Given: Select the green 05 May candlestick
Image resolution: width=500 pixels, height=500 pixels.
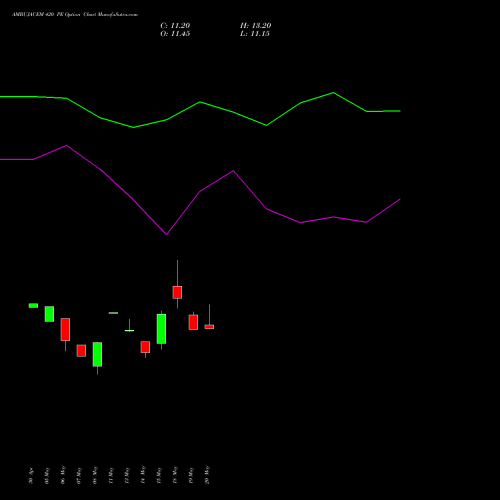Looking at the screenshot, I should pyautogui.click(x=49, y=314).
